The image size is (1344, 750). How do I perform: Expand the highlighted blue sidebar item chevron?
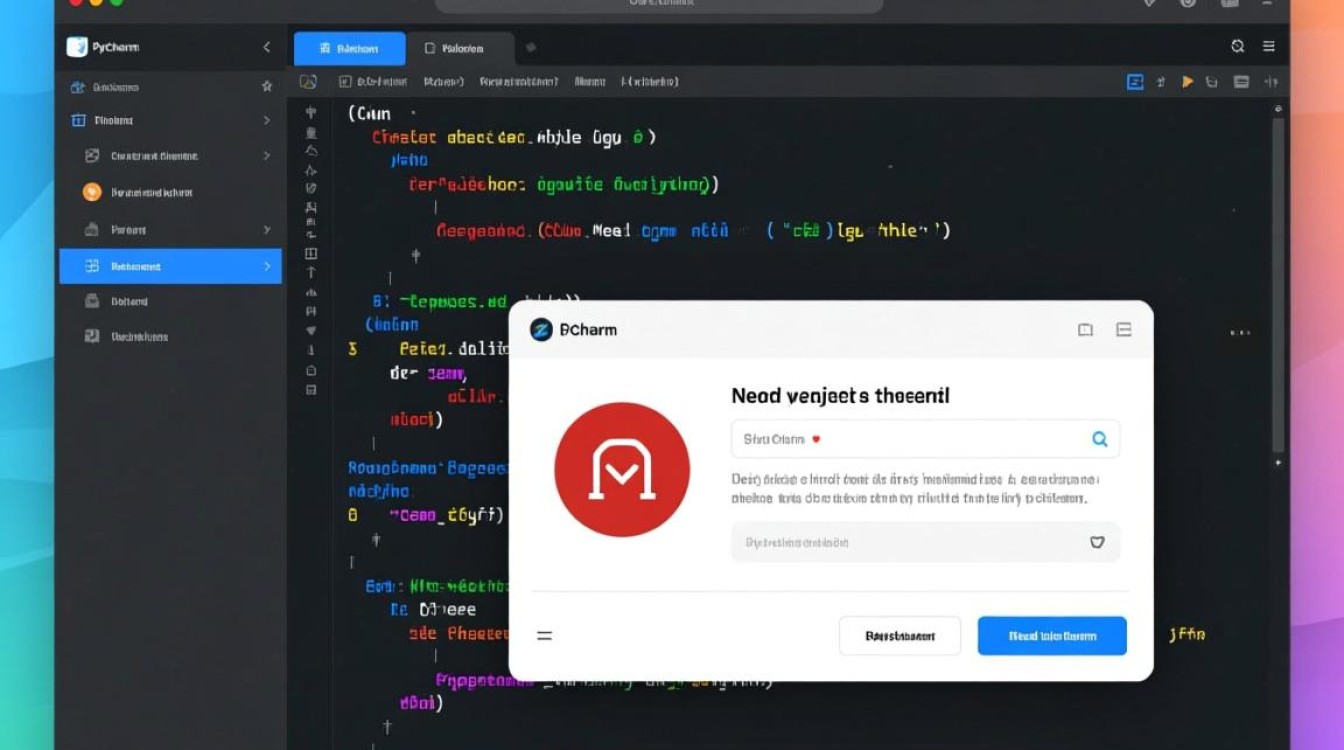click(x=267, y=266)
